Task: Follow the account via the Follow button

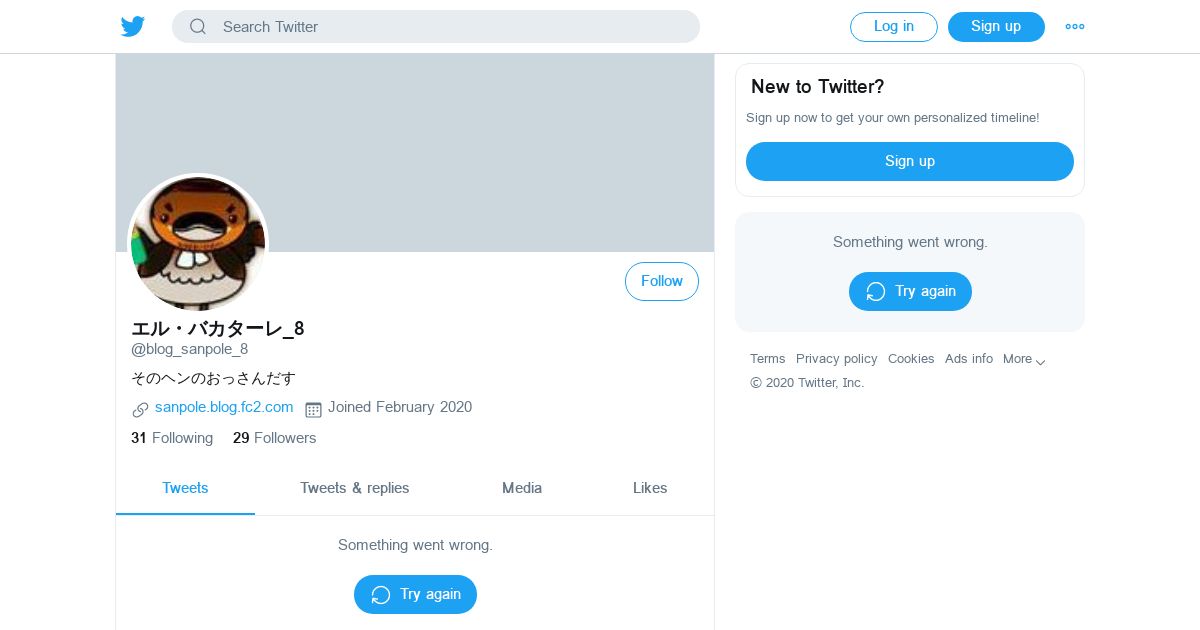Action: point(662,282)
